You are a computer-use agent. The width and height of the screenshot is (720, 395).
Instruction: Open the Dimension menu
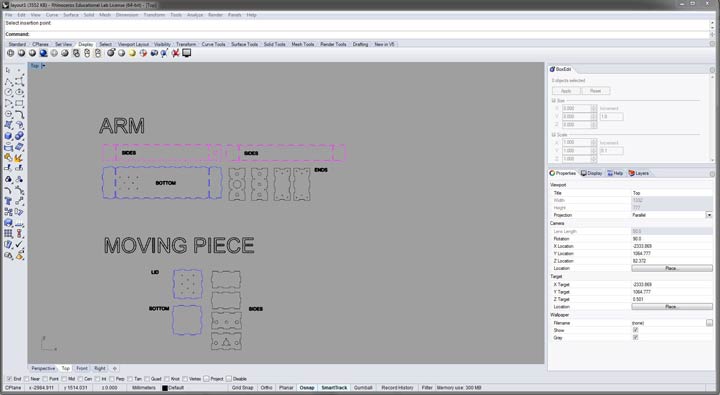tap(127, 15)
